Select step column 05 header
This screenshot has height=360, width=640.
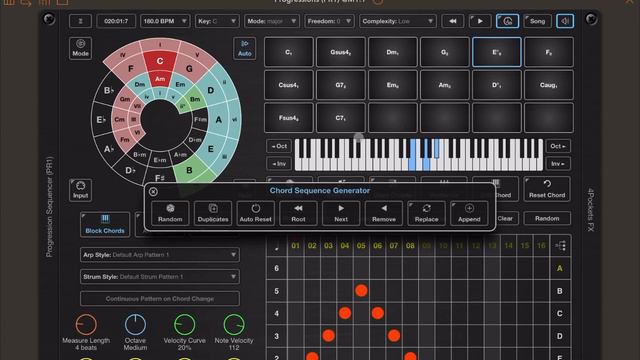pos(361,246)
